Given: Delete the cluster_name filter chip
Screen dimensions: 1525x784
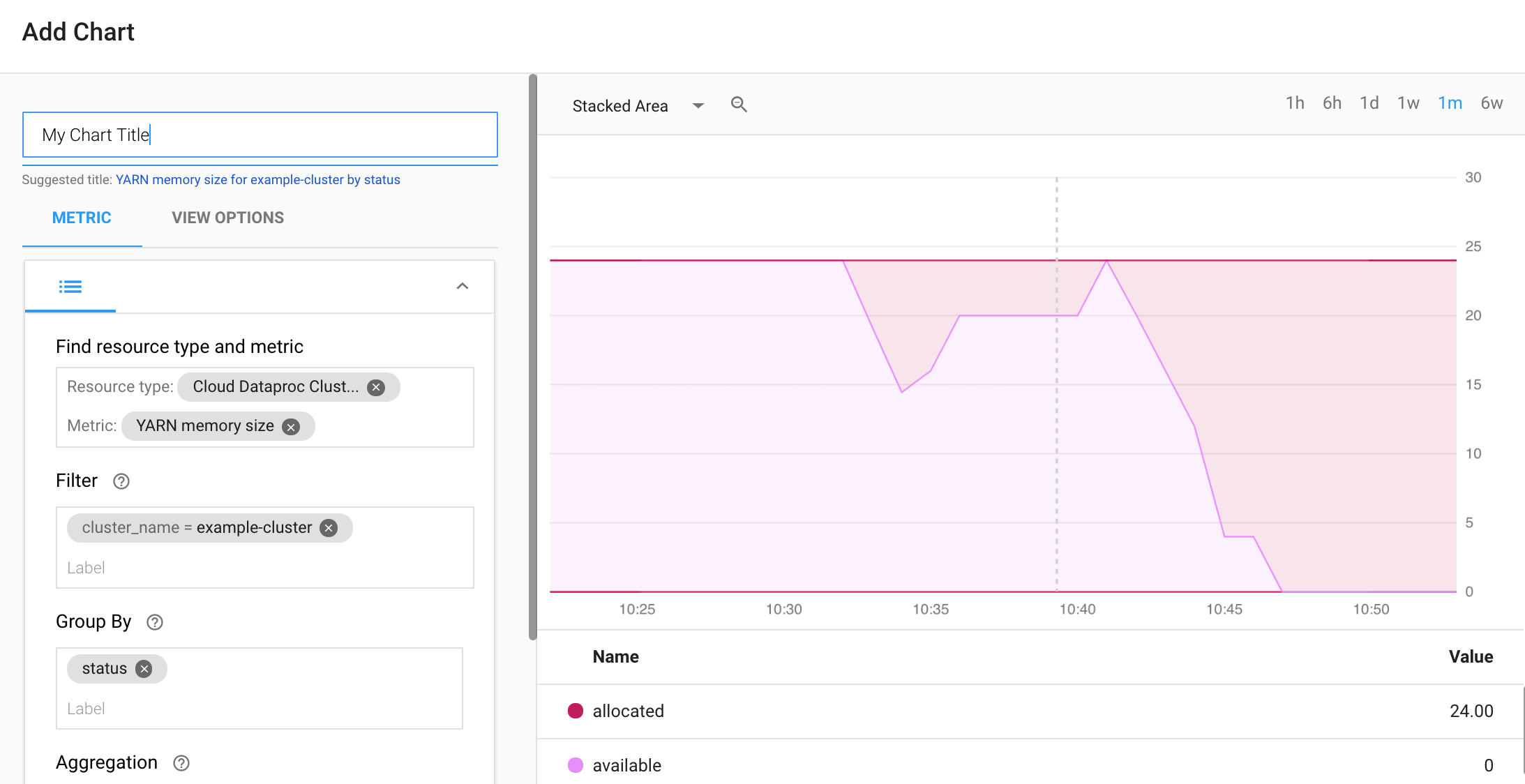Looking at the screenshot, I should [329, 528].
